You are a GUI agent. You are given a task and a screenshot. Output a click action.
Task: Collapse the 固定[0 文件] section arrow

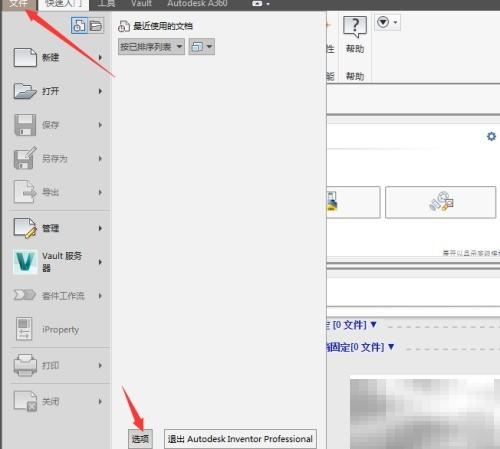391,347
